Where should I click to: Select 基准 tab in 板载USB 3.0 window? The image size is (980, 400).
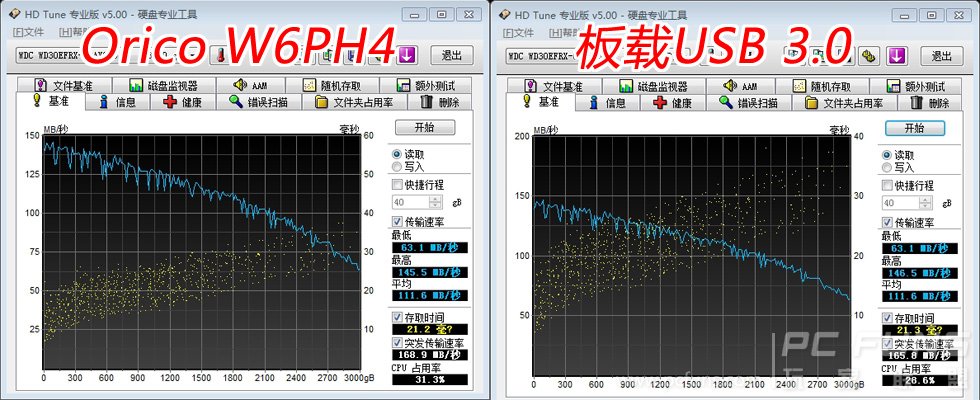point(541,101)
